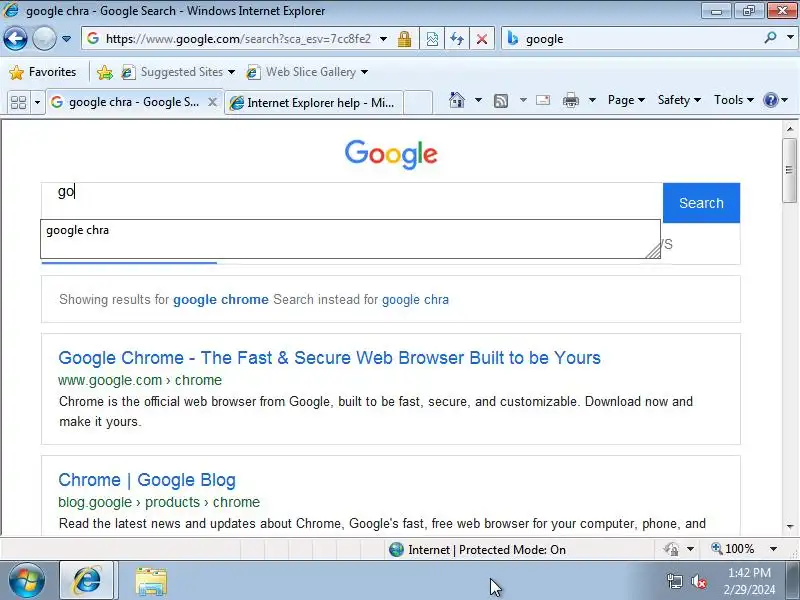Click the Google logo

[x=391, y=154]
